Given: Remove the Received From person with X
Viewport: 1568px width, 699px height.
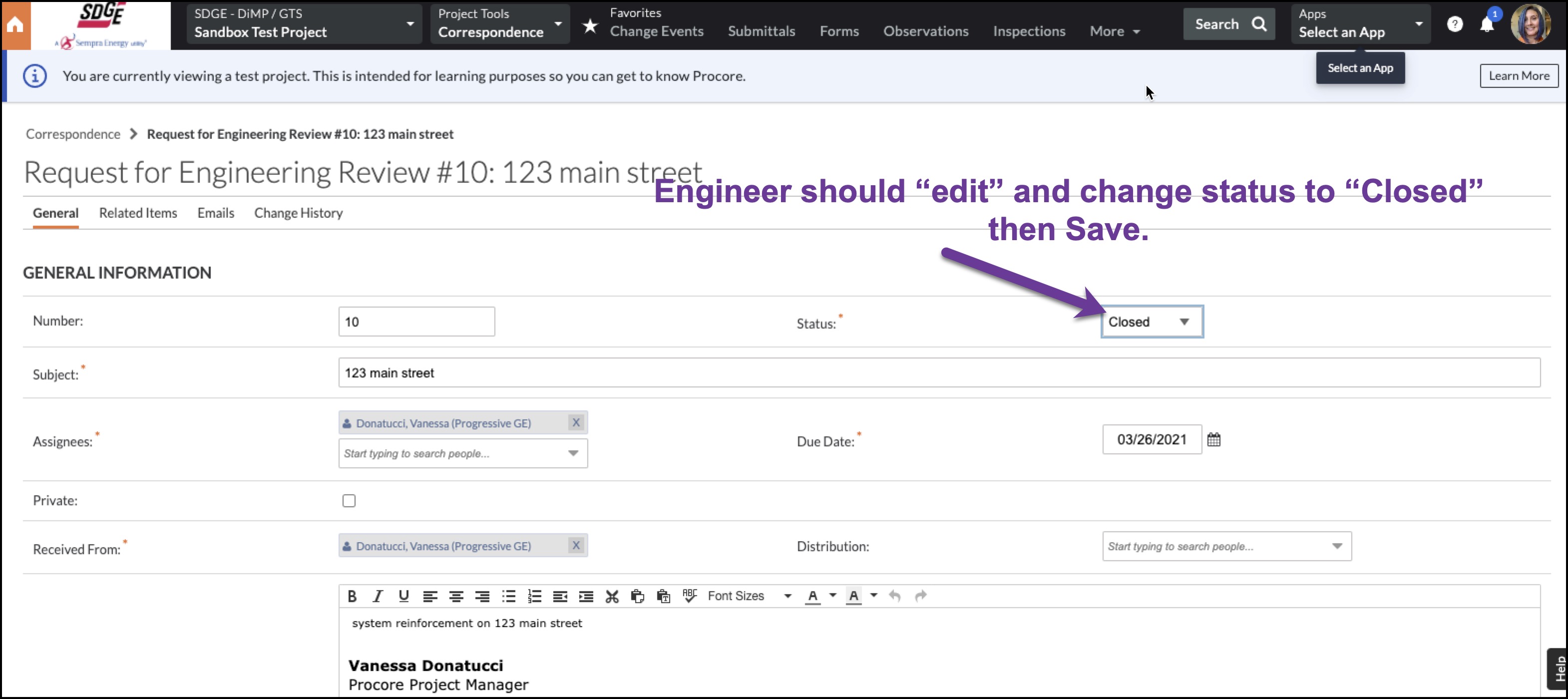Looking at the screenshot, I should 576,545.
